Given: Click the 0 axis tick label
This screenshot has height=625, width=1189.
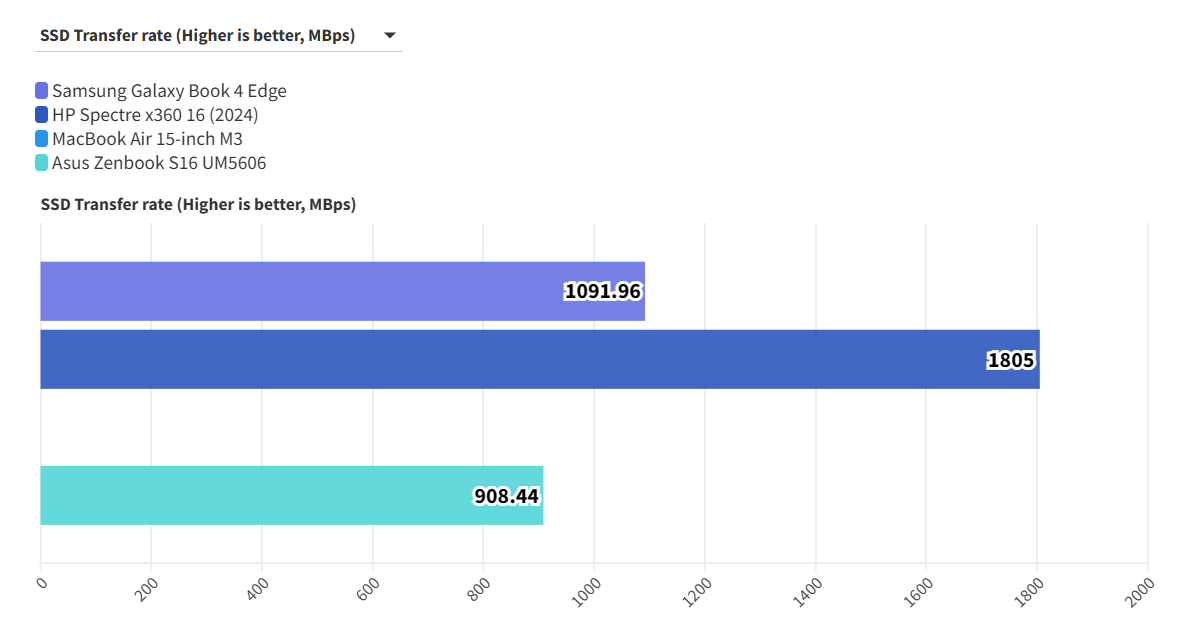Looking at the screenshot, I should pos(41,582).
